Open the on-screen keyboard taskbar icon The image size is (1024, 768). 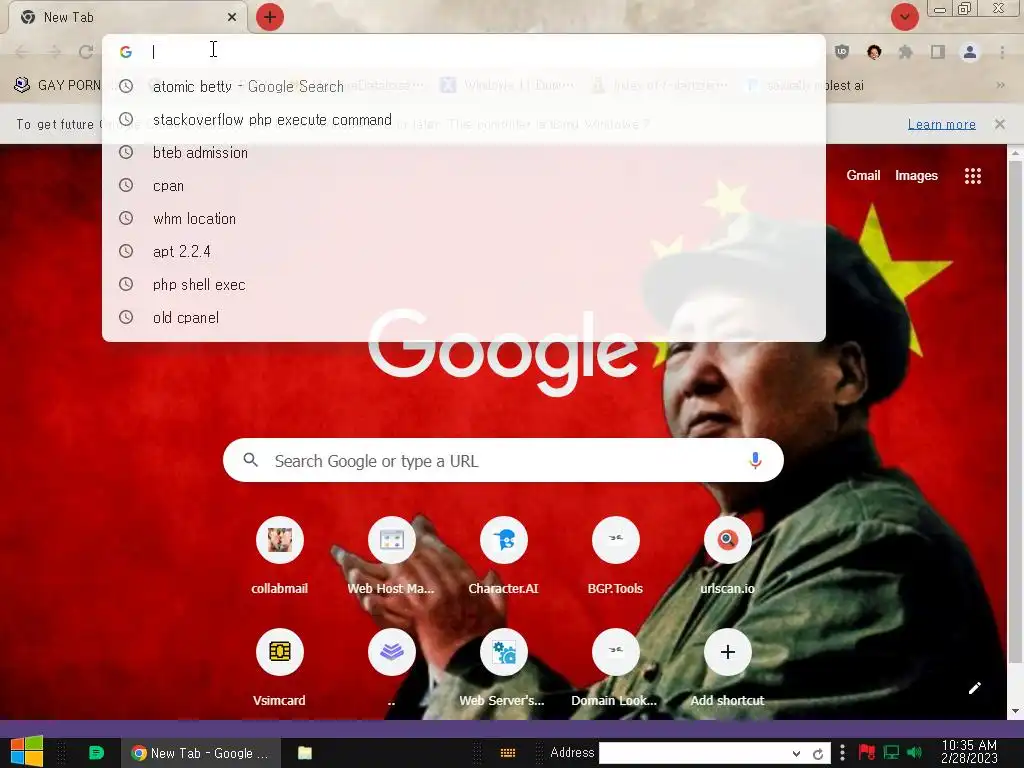pos(507,753)
